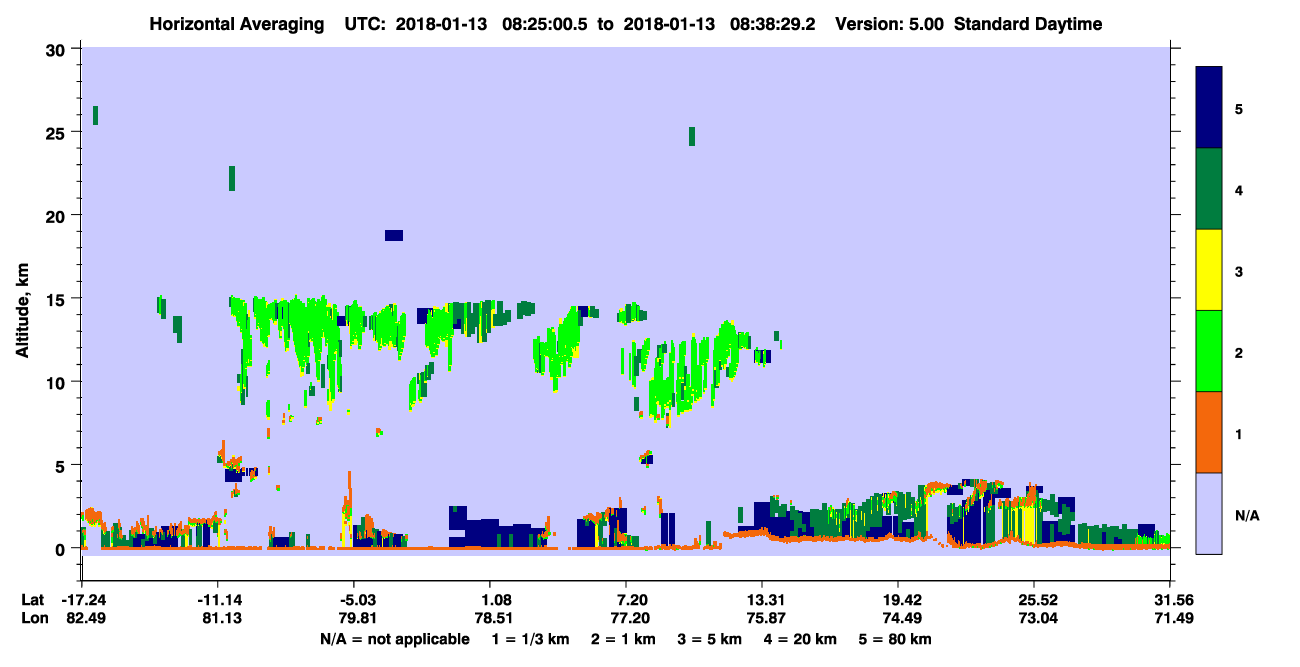Click the isolated dark blue block near 19 km altitude
This screenshot has width=1300, height=667.
(x=394, y=235)
